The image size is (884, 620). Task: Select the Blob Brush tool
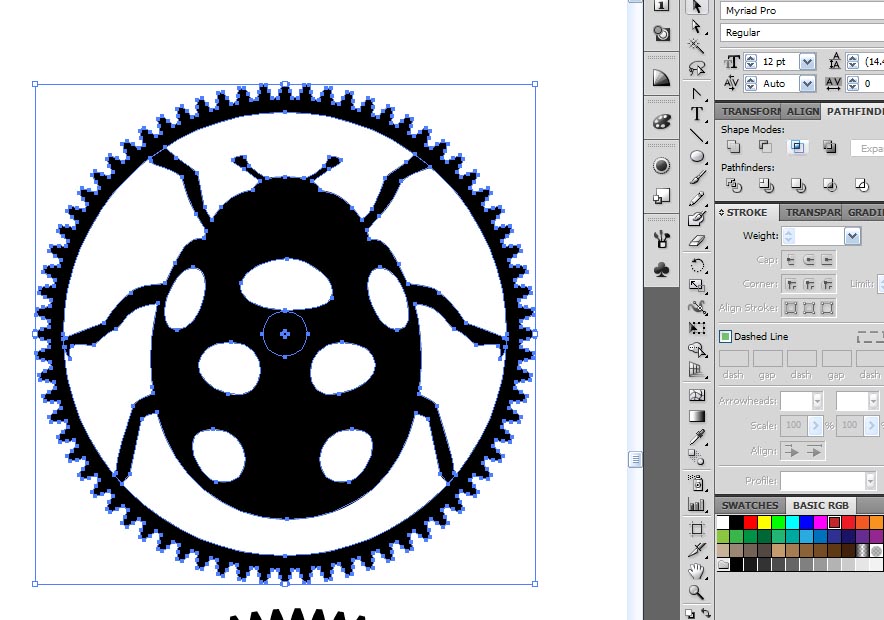pos(697,219)
